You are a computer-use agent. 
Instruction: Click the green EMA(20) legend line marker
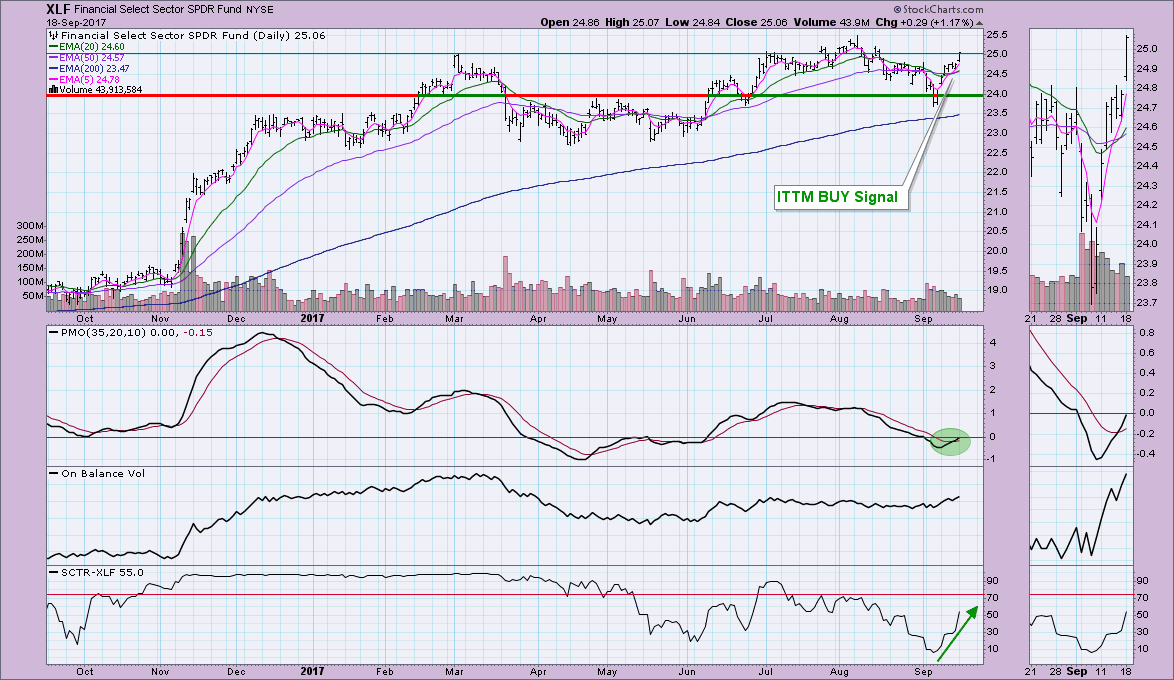click(53, 46)
